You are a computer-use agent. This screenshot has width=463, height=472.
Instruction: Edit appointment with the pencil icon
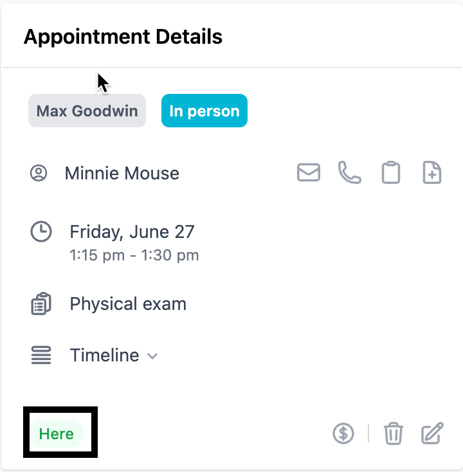point(432,433)
